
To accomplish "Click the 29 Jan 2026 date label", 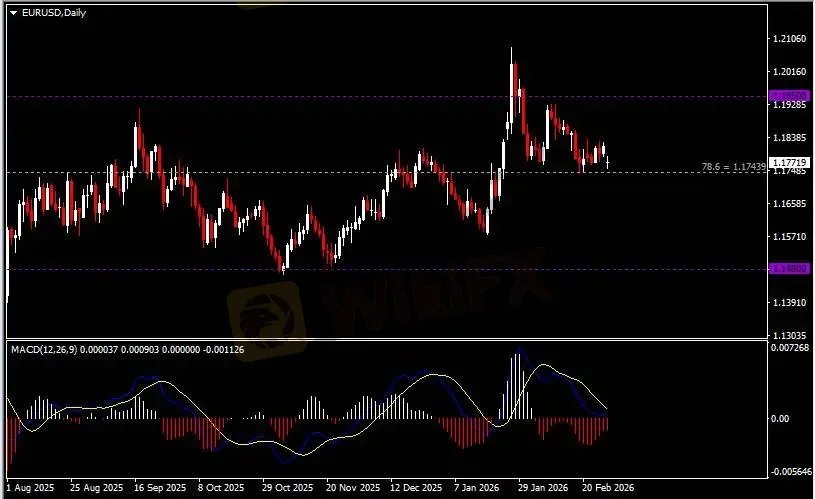I will point(543,488).
